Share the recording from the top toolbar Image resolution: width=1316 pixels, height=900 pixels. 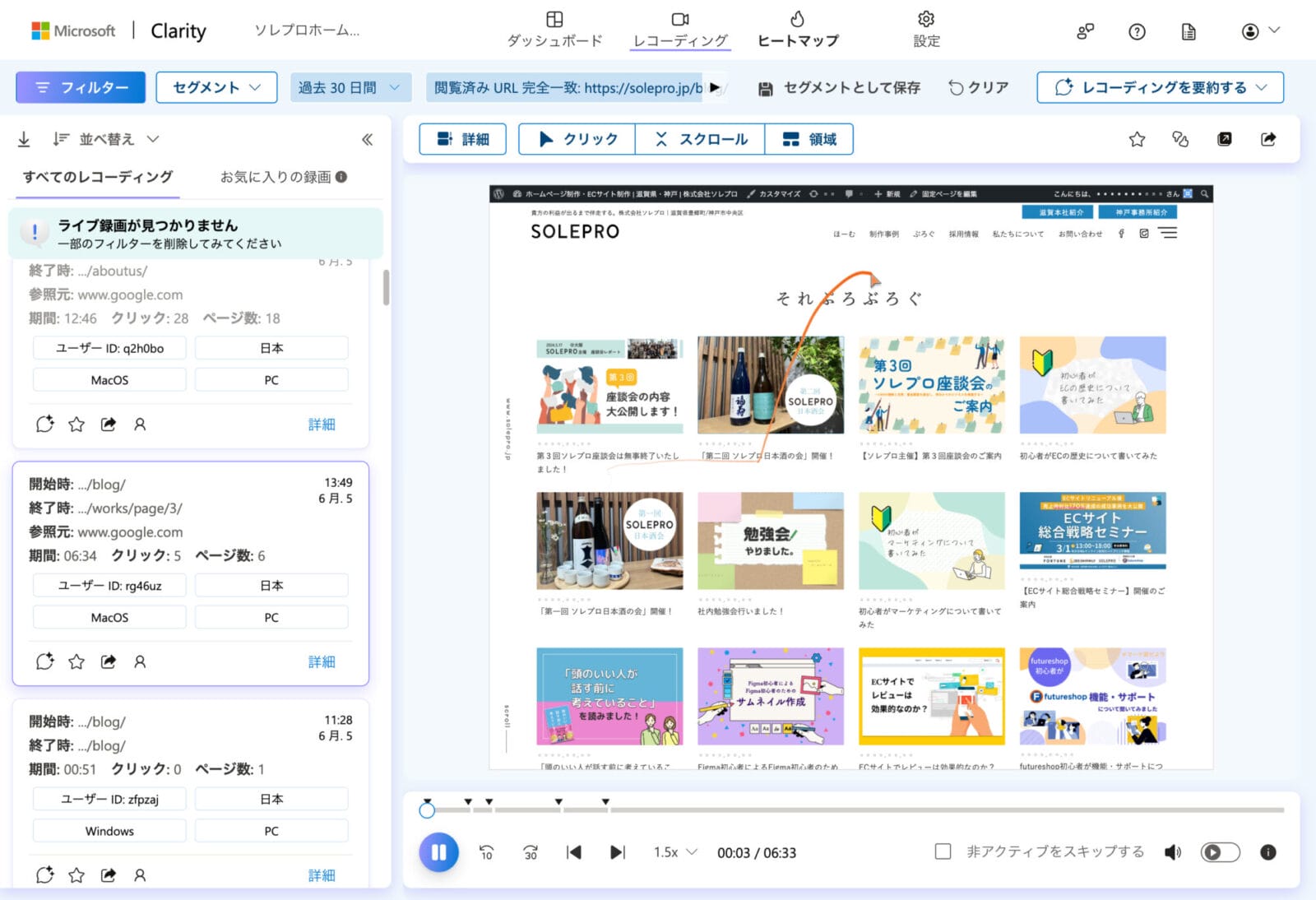[1267, 139]
